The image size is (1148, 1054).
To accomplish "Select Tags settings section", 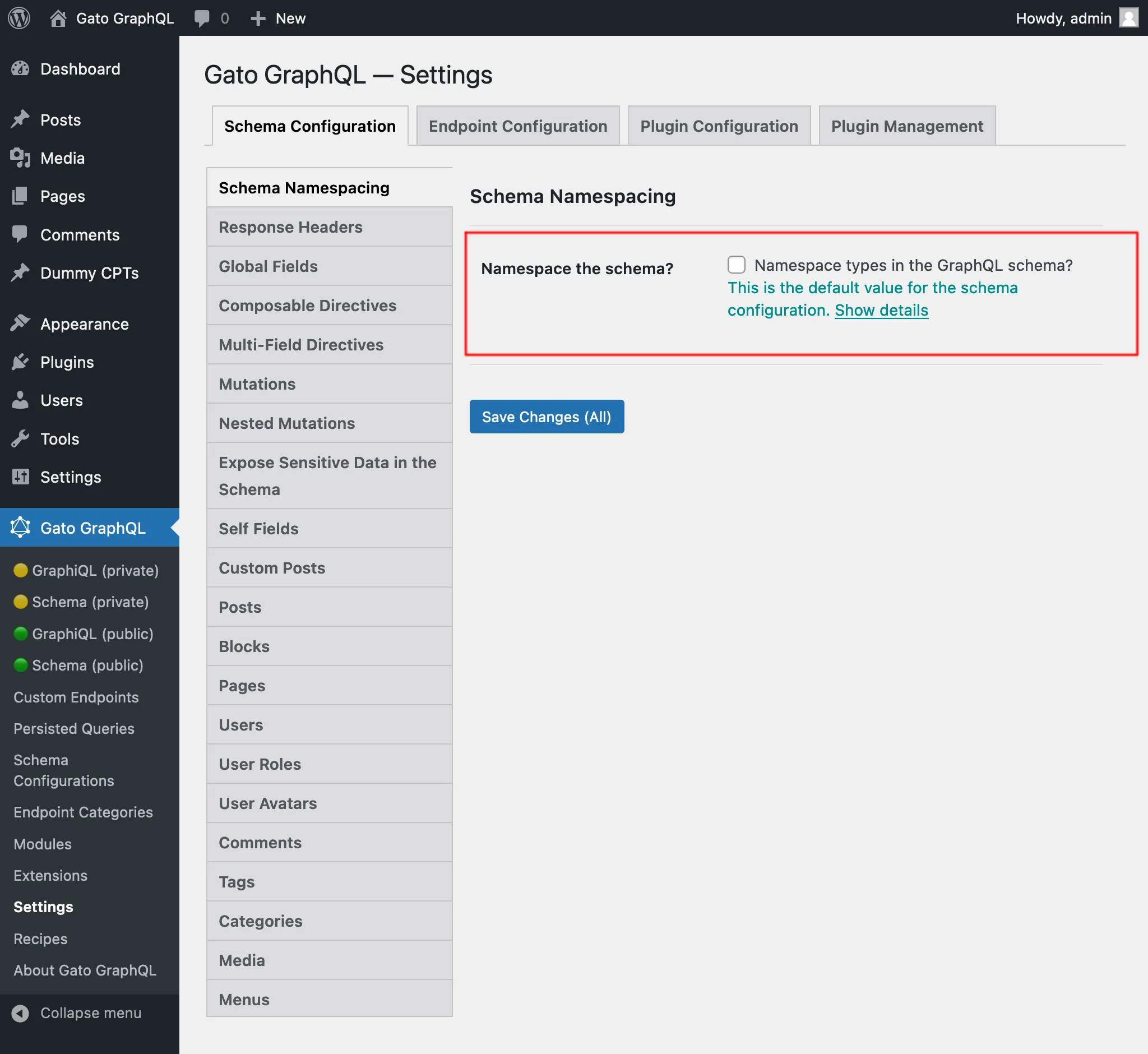I will point(330,882).
